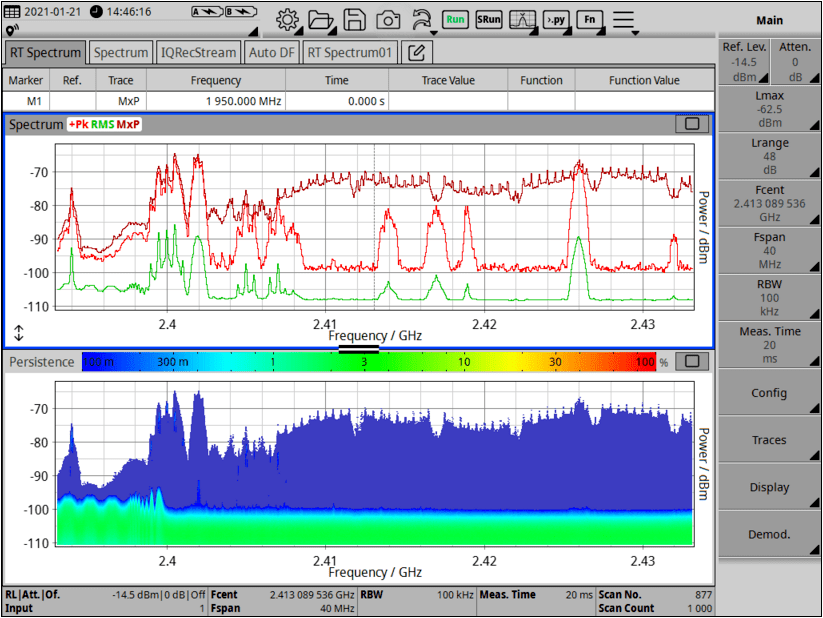
Task: Toggle the Run measurement button
Action: pyautogui.click(x=455, y=19)
